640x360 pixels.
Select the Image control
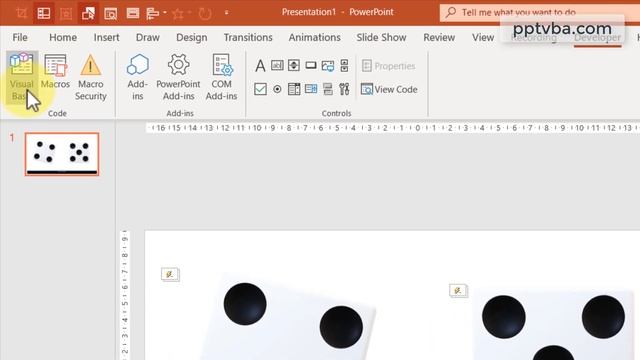328,65
